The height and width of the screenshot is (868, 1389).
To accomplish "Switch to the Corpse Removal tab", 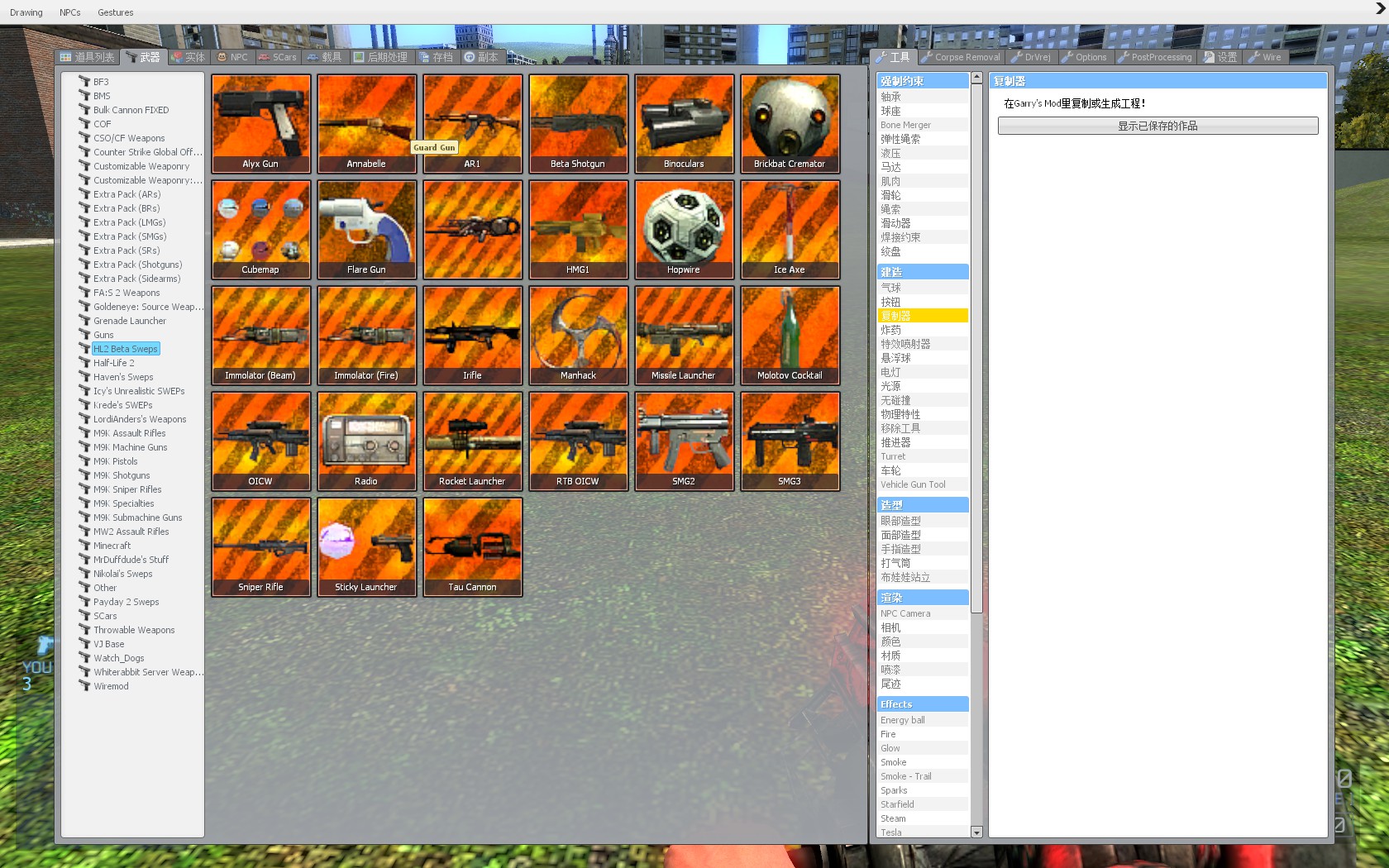I will (961, 57).
